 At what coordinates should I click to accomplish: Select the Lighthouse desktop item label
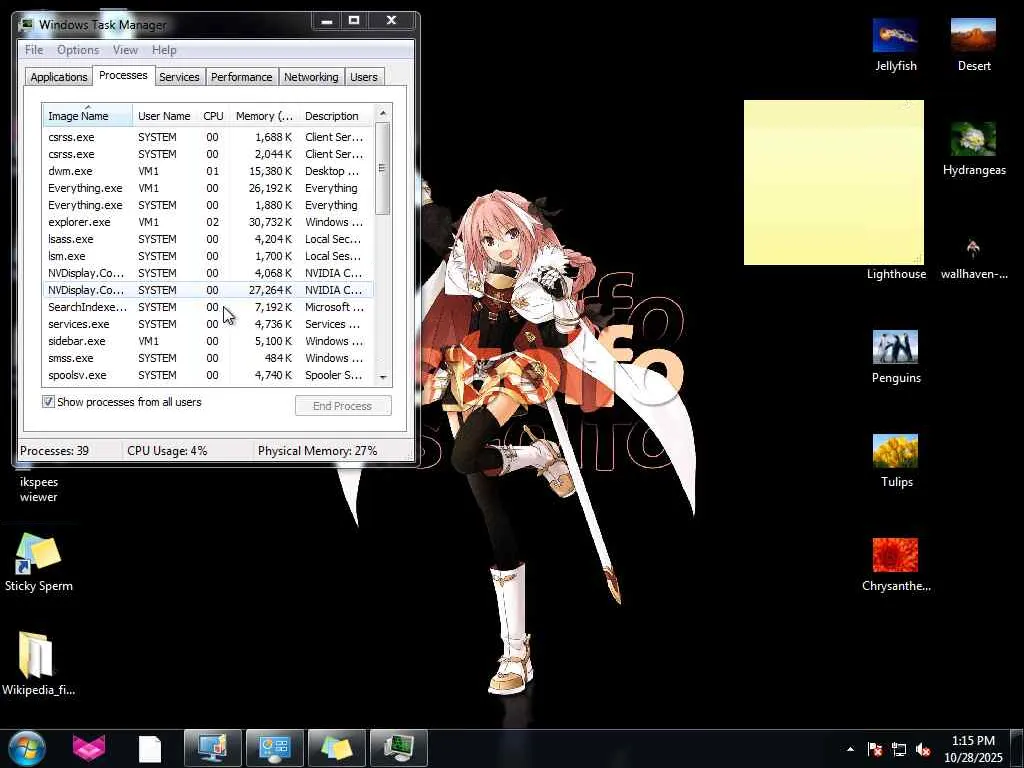point(896,274)
